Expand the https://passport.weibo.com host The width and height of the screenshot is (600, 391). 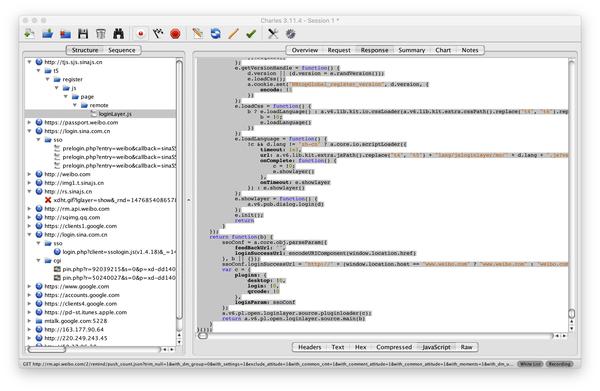(x=29, y=122)
